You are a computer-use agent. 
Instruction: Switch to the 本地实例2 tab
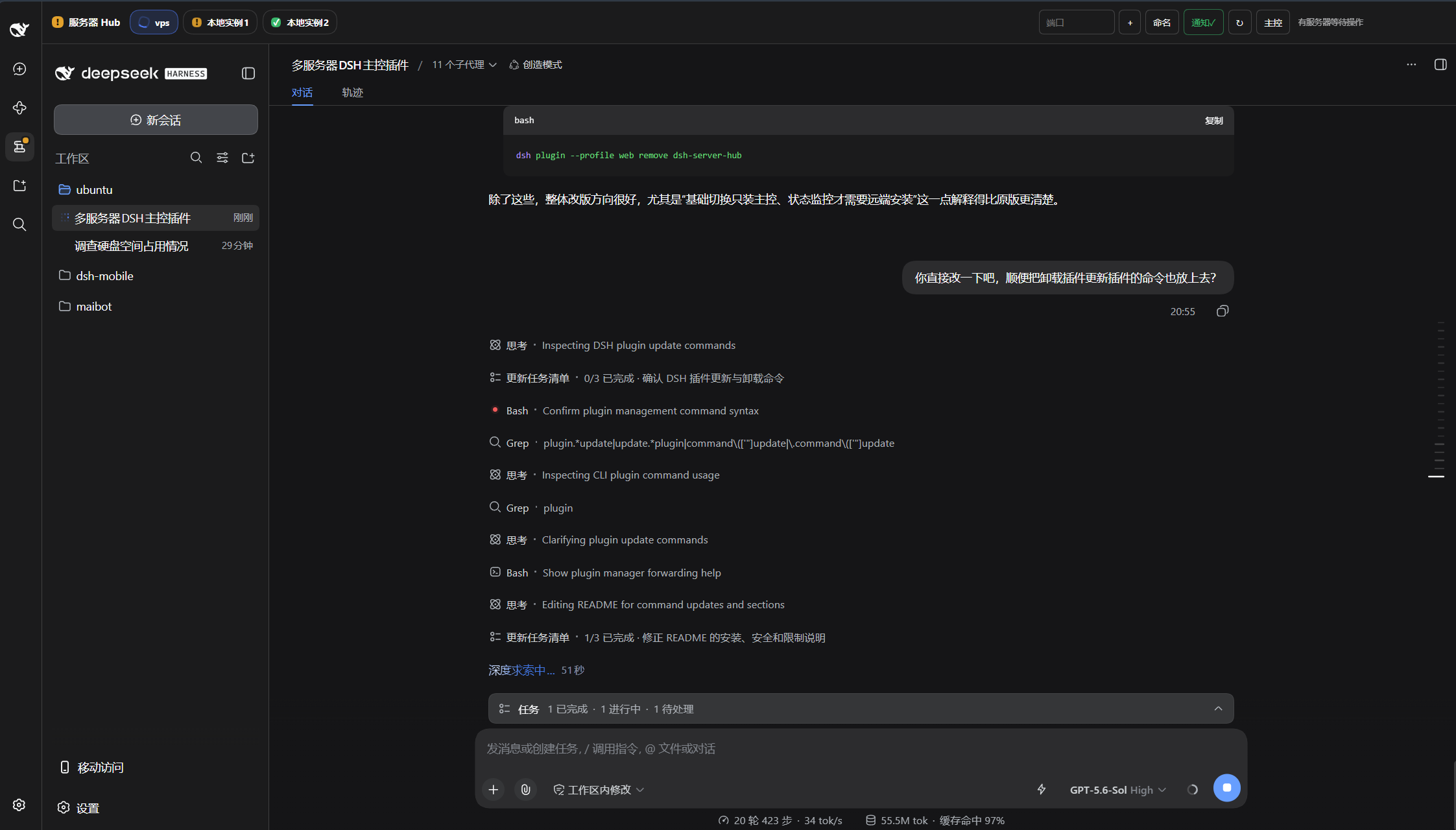[x=300, y=22]
